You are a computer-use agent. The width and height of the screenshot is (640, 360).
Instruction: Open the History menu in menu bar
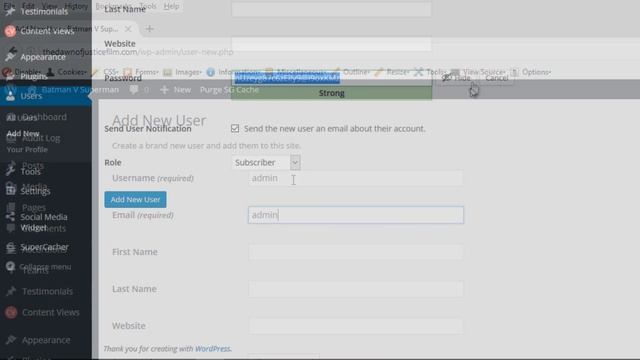76,6
